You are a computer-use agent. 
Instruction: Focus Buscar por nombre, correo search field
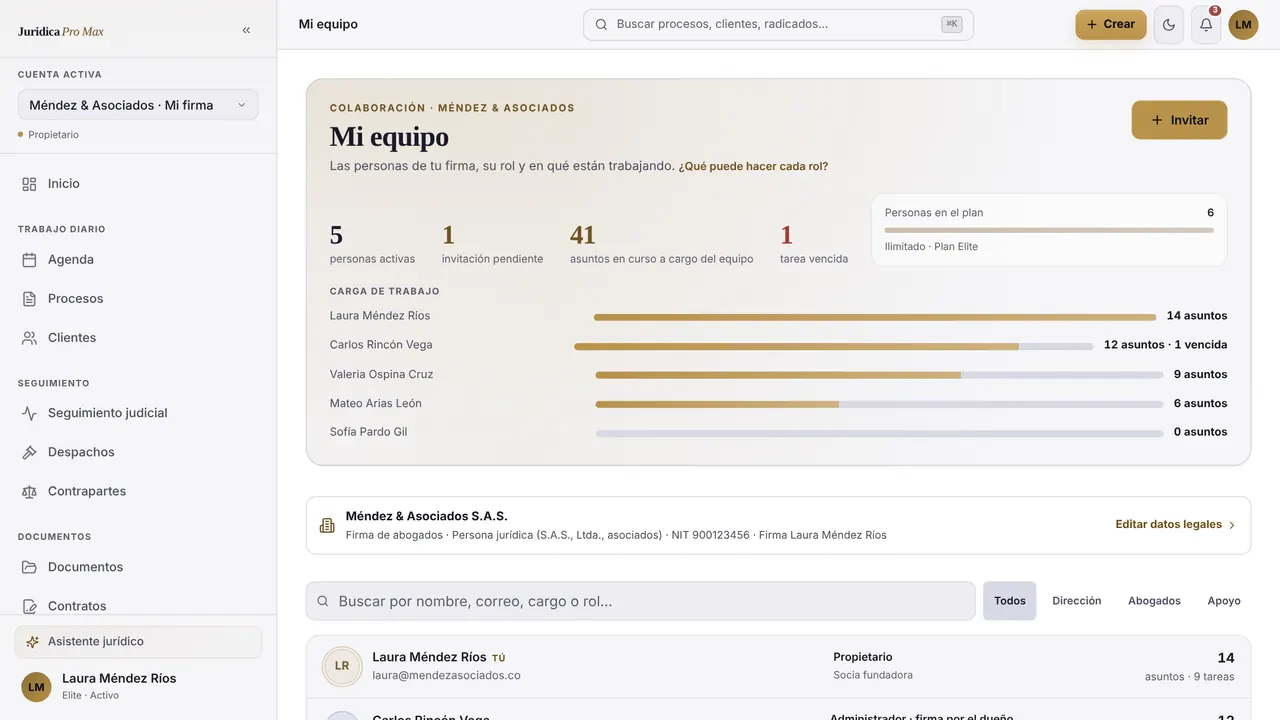(x=640, y=601)
